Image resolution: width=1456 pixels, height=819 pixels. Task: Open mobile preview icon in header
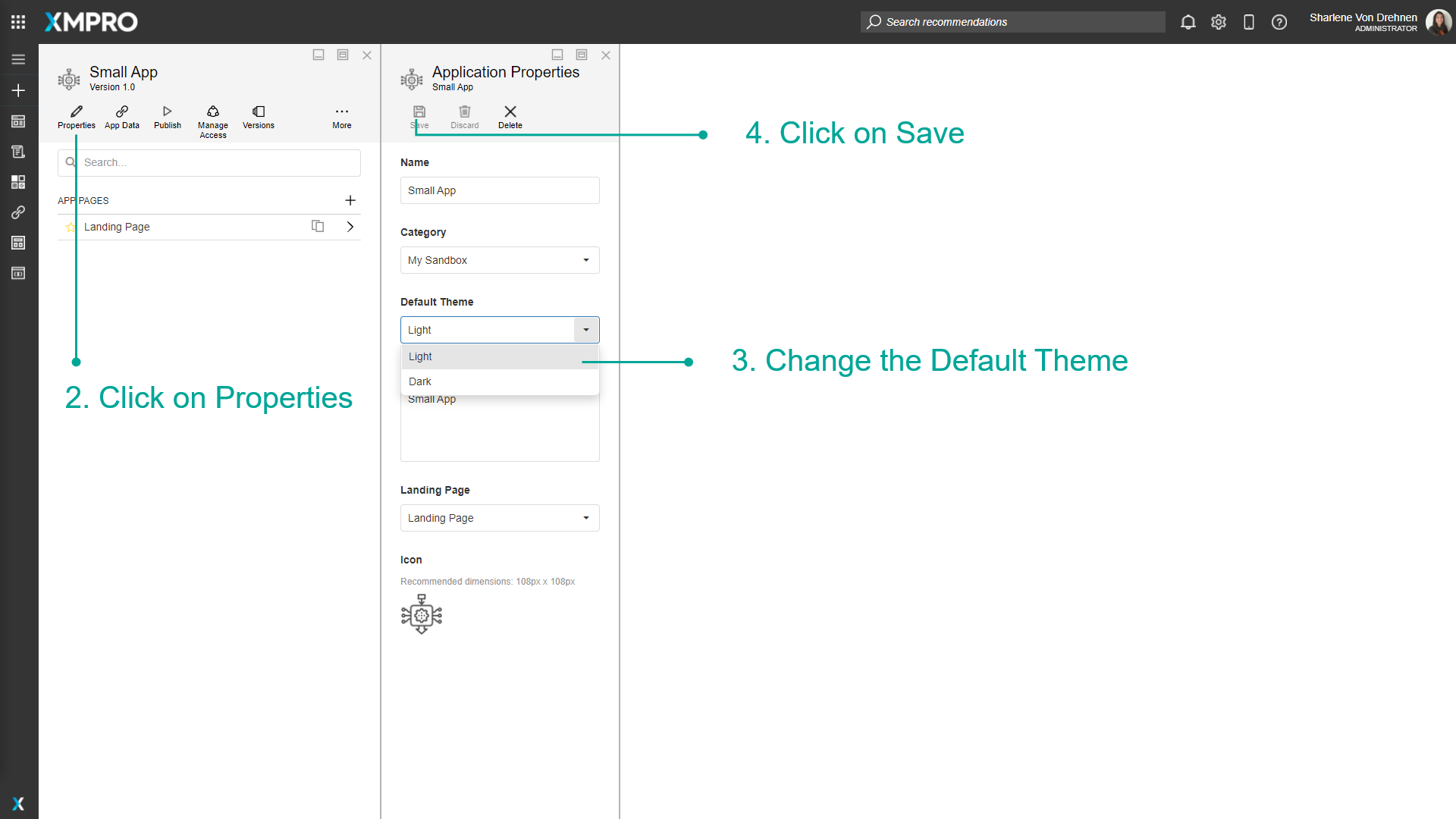click(1249, 22)
